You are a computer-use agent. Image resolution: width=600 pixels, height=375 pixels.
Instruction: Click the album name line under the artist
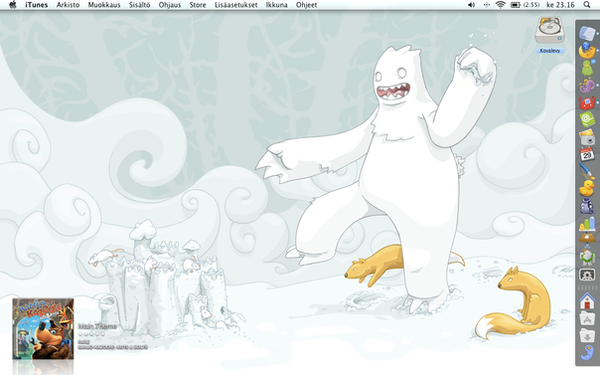pos(112,347)
